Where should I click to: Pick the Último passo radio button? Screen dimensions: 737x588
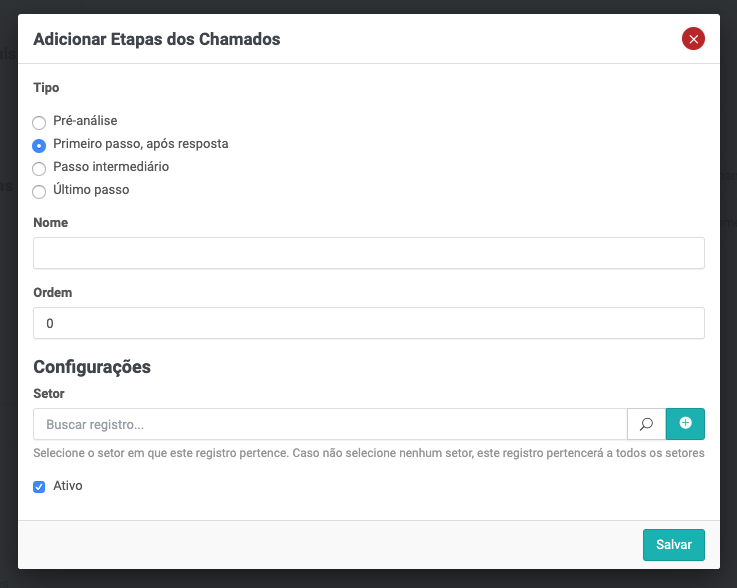click(39, 191)
